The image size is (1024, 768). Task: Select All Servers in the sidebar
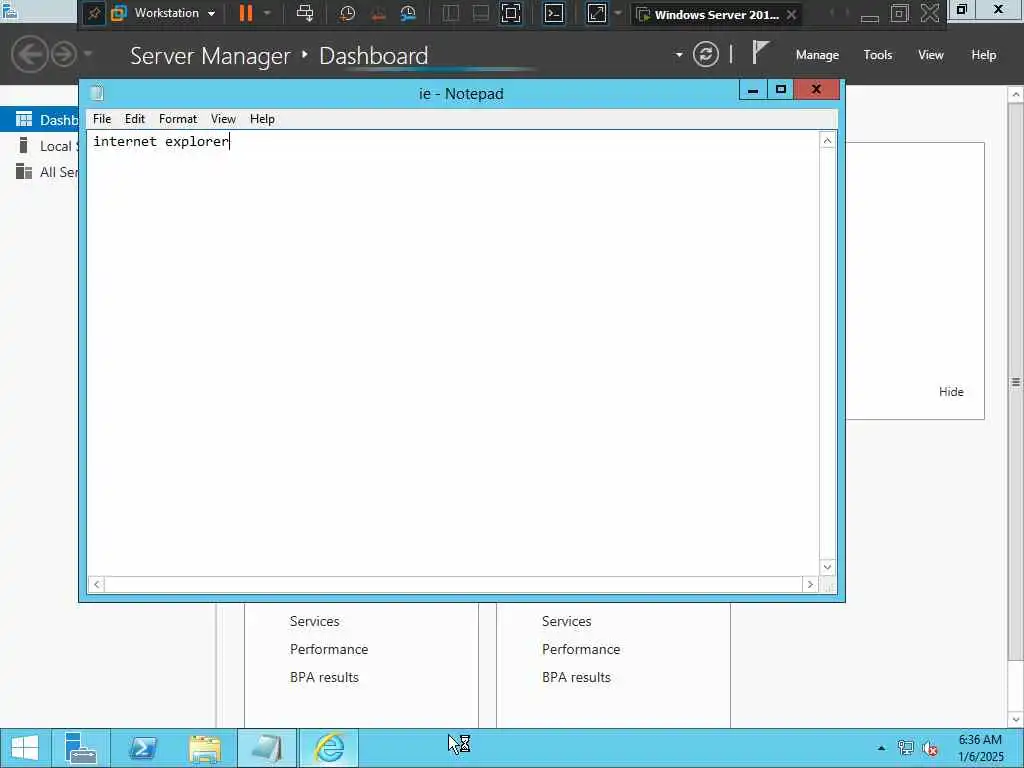pos(39,172)
